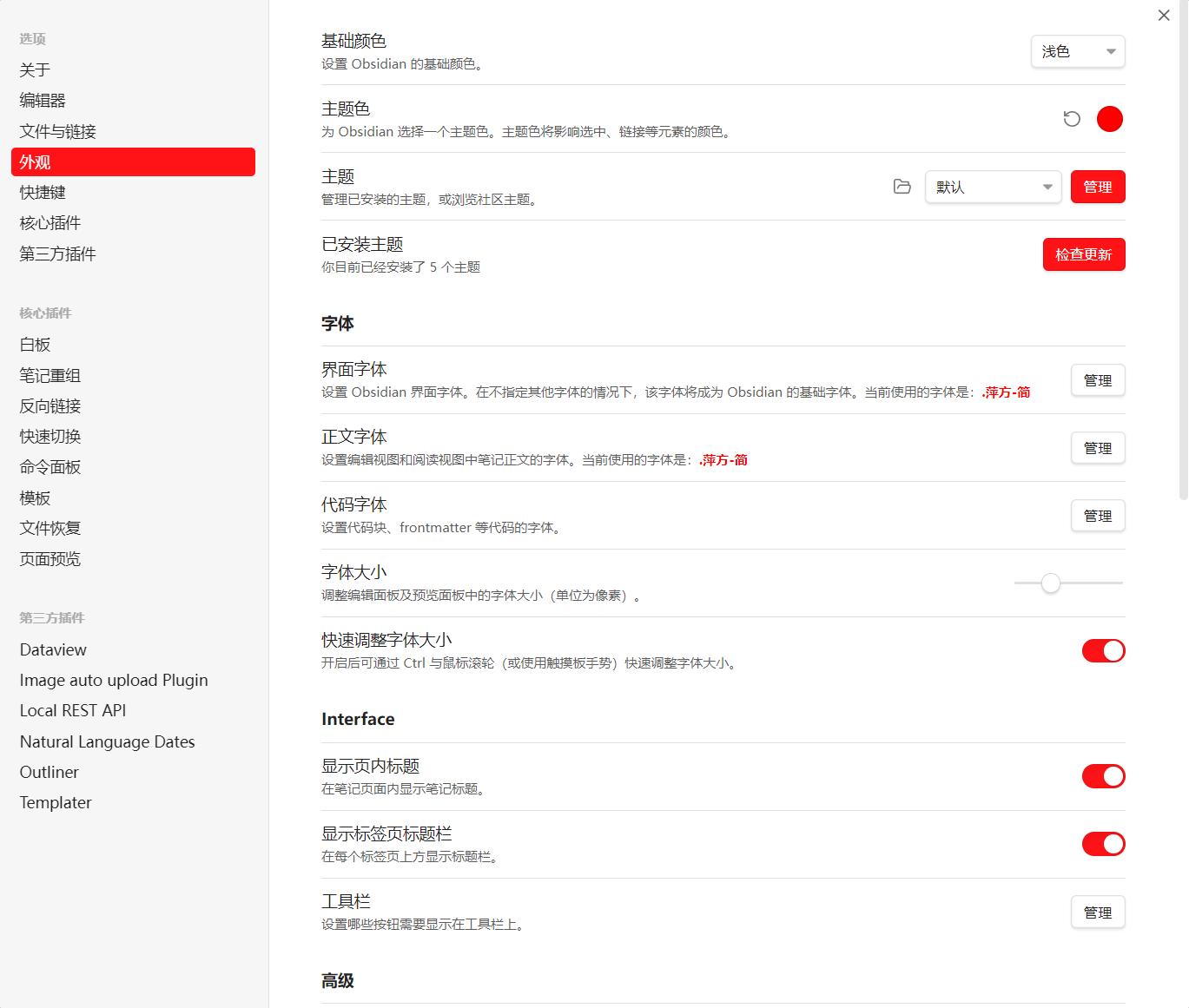The height and width of the screenshot is (1008, 1189).
Task: Click the 字体大小 setting title
Action: (x=354, y=572)
